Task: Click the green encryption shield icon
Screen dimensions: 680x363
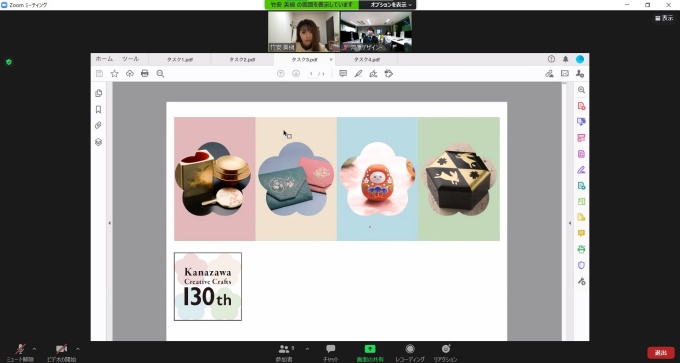Action: pyautogui.click(x=9, y=62)
